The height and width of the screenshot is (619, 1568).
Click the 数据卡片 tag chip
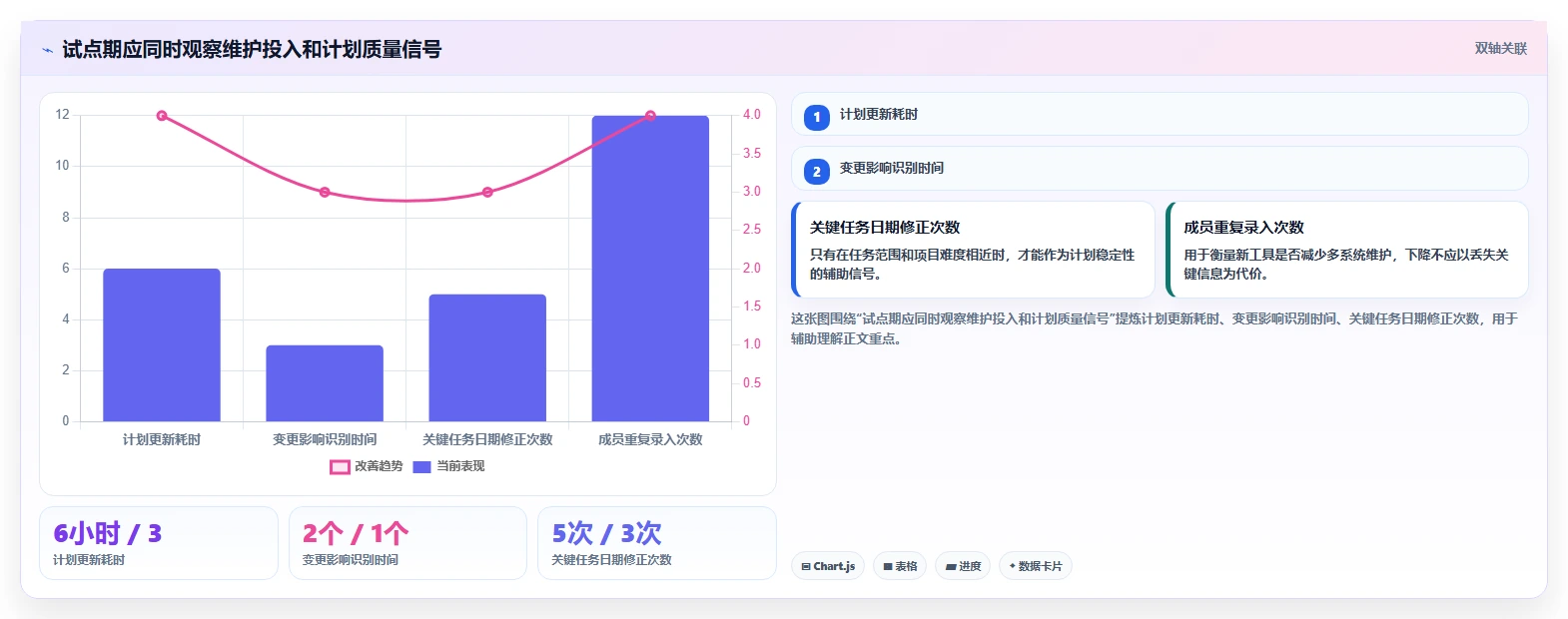[1036, 566]
